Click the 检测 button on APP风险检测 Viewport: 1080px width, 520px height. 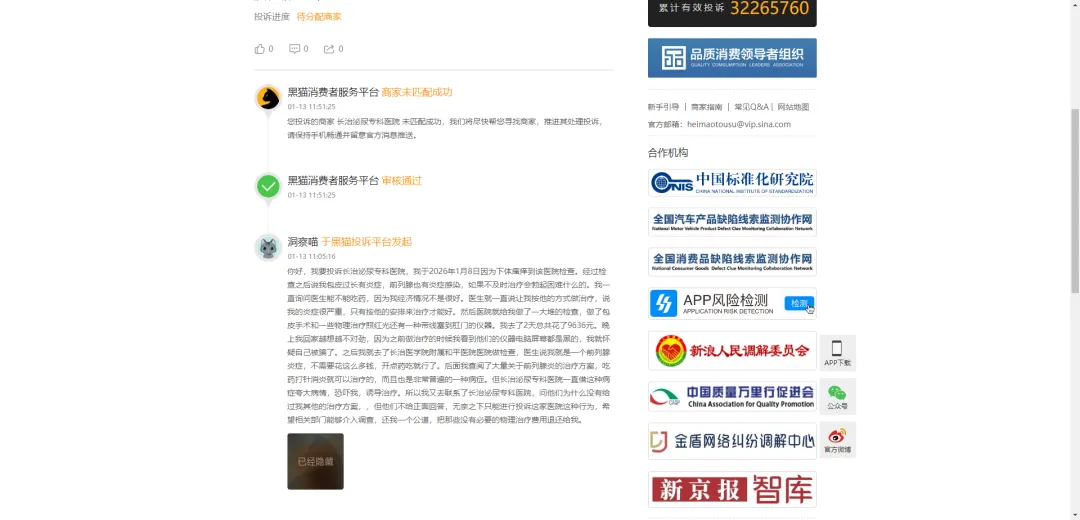[x=799, y=303]
